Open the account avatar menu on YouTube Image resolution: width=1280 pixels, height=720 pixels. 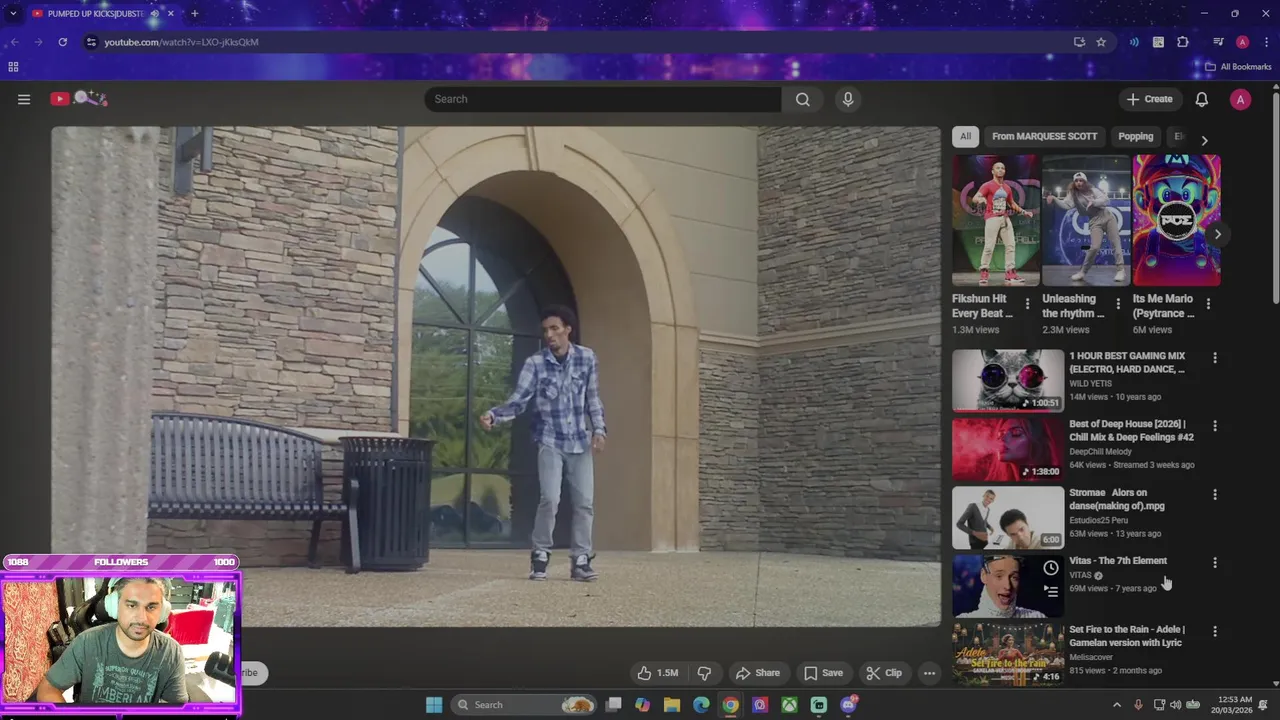[1240, 99]
